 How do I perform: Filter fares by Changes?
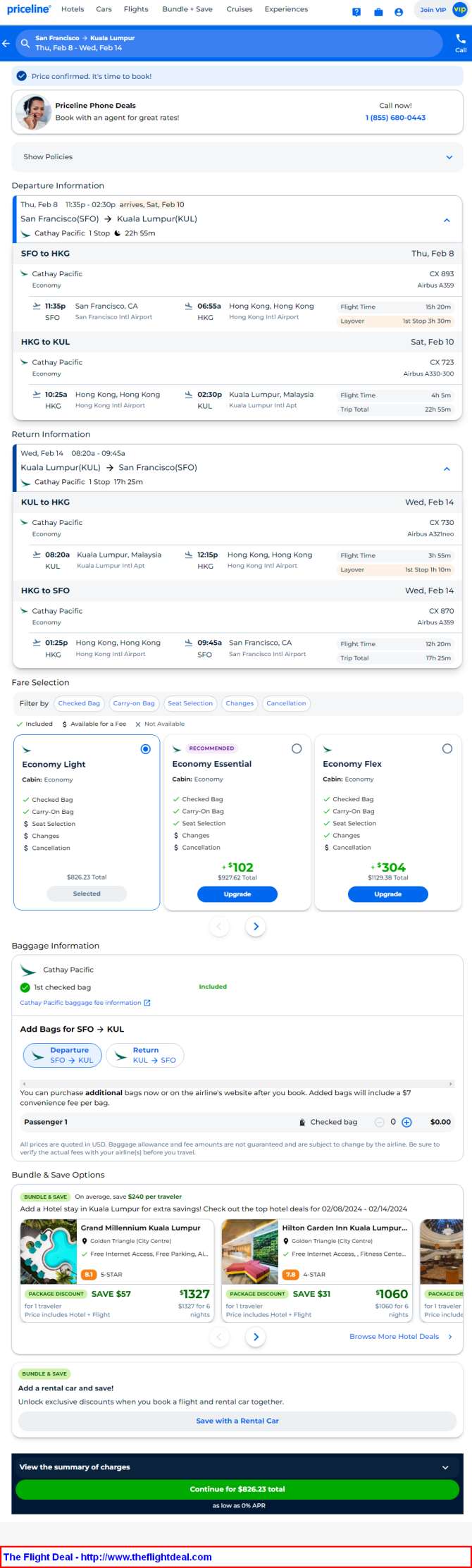point(240,703)
